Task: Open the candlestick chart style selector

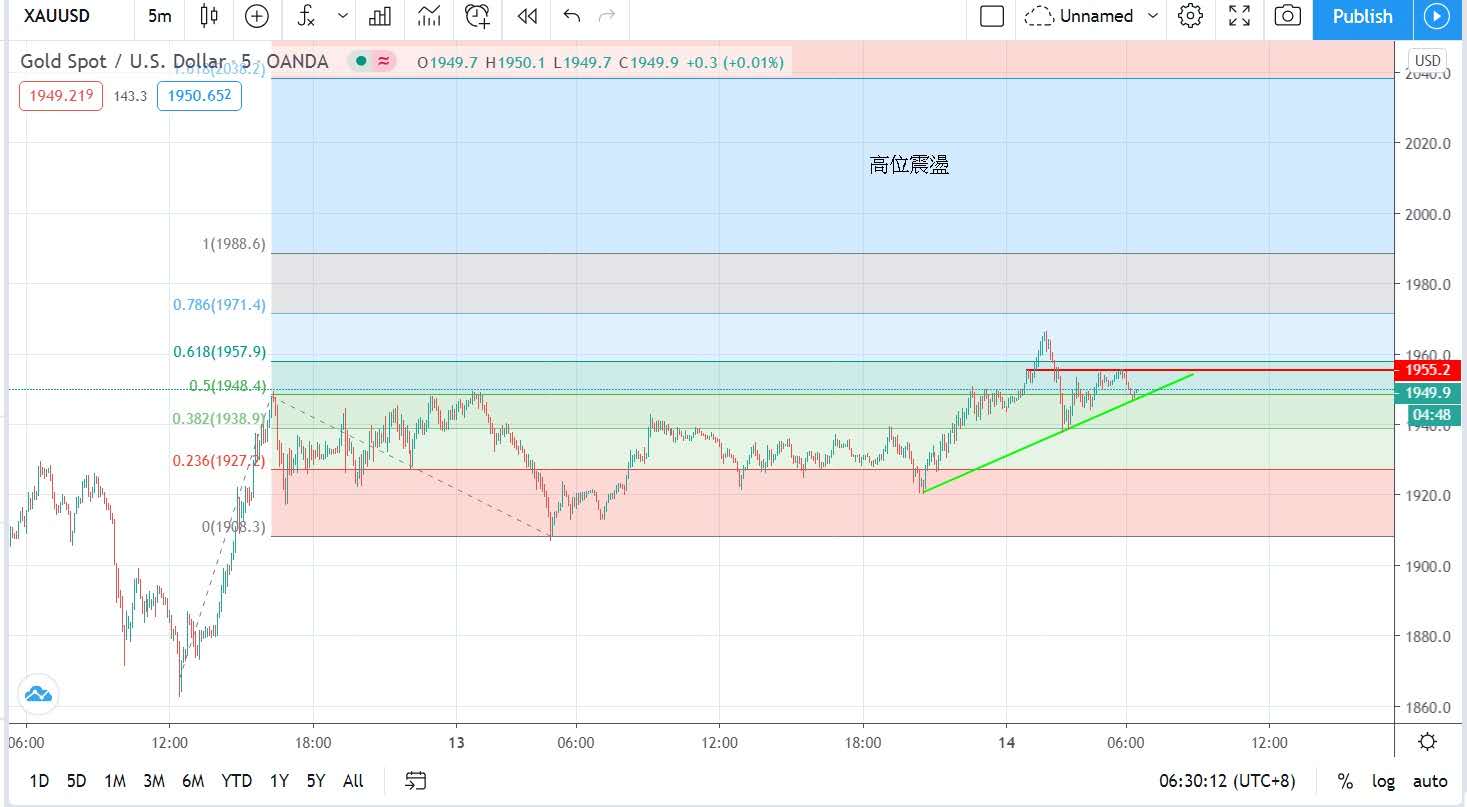Action: [209, 16]
